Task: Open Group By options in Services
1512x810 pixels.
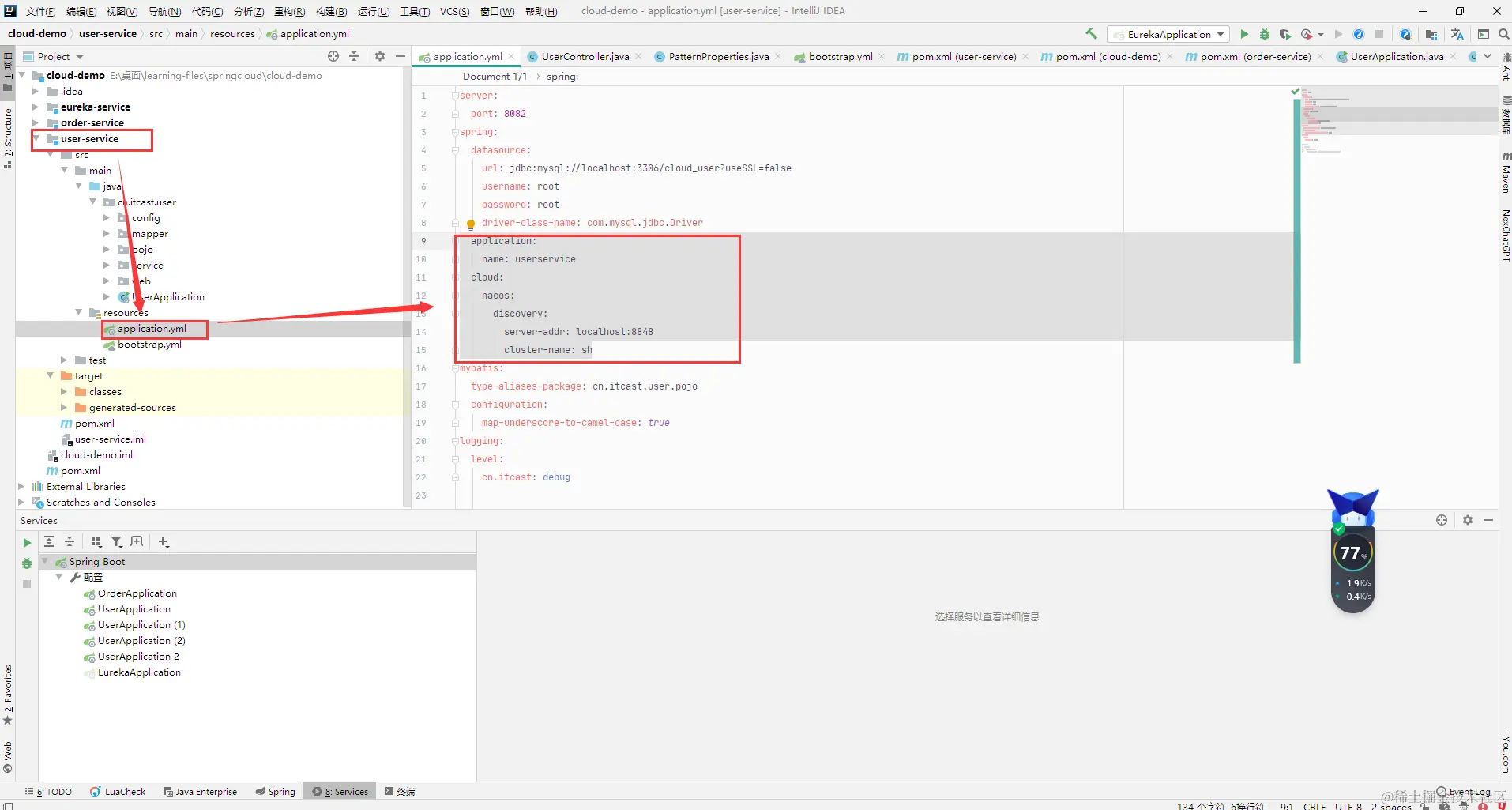Action: 96,541
